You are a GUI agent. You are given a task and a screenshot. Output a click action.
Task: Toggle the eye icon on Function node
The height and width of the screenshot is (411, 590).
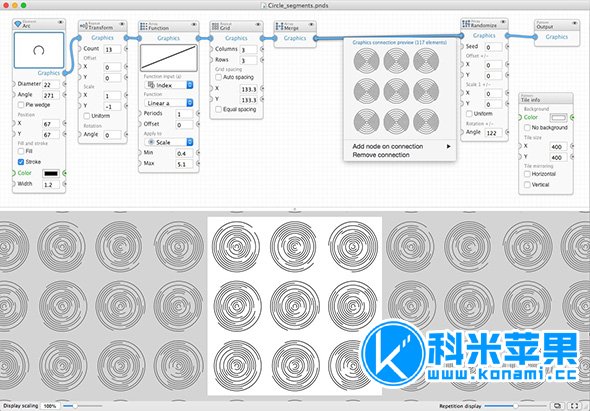[194, 25]
